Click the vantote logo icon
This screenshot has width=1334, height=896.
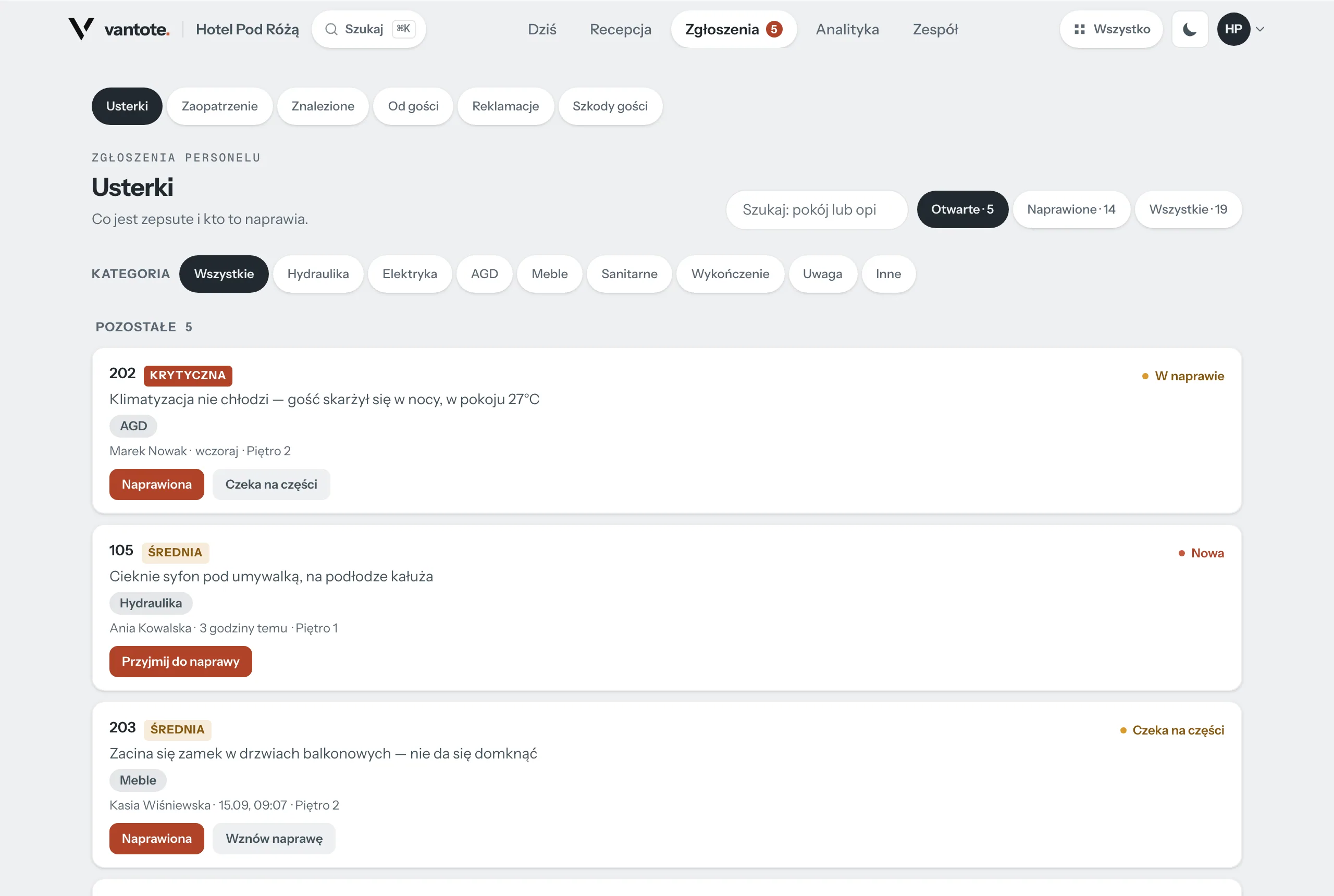pos(81,29)
